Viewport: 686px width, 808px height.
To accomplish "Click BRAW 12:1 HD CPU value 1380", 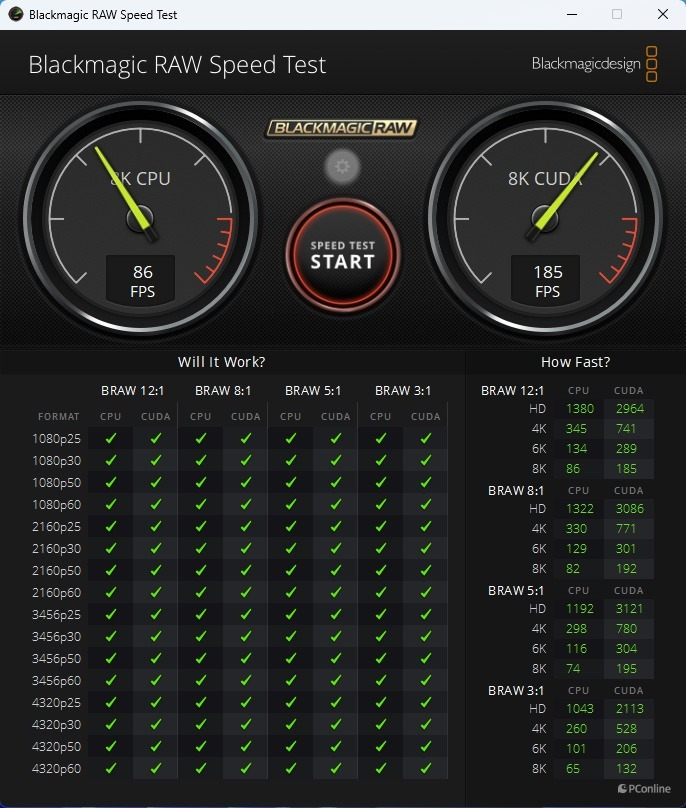I will pyautogui.click(x=580, y=409).
